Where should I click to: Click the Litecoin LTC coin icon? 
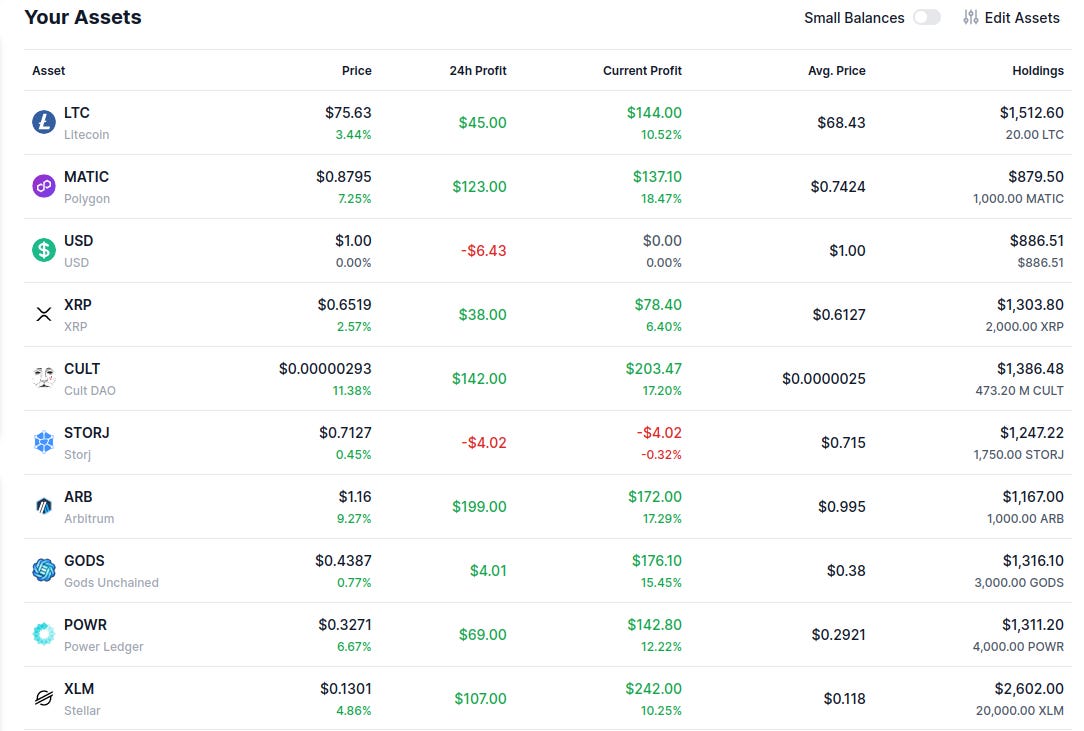point(44,122)
